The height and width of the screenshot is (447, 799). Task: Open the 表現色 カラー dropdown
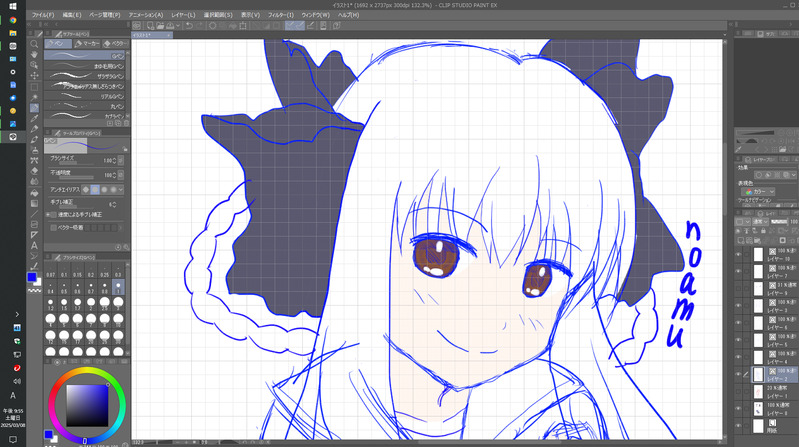(x=758, y=192)
